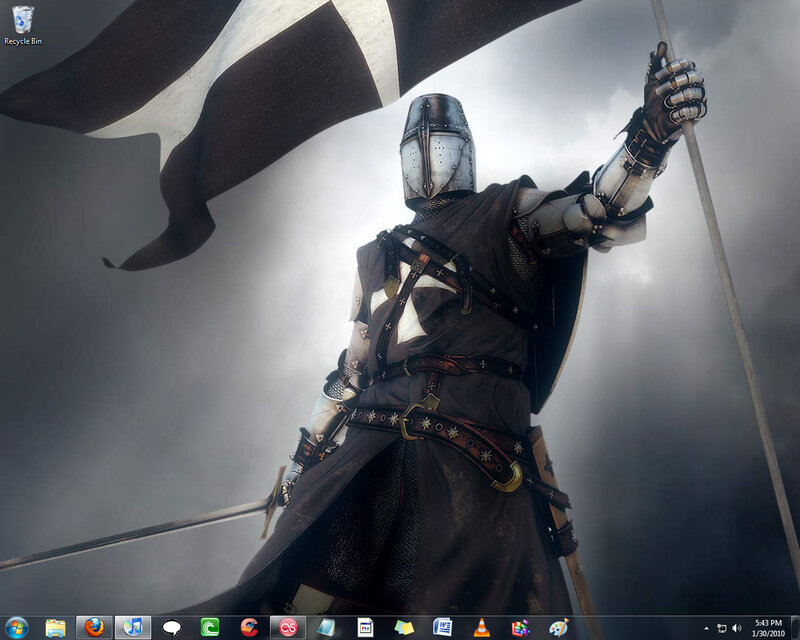
Task: Show hidden system tray icons
Action: [707, 628]
